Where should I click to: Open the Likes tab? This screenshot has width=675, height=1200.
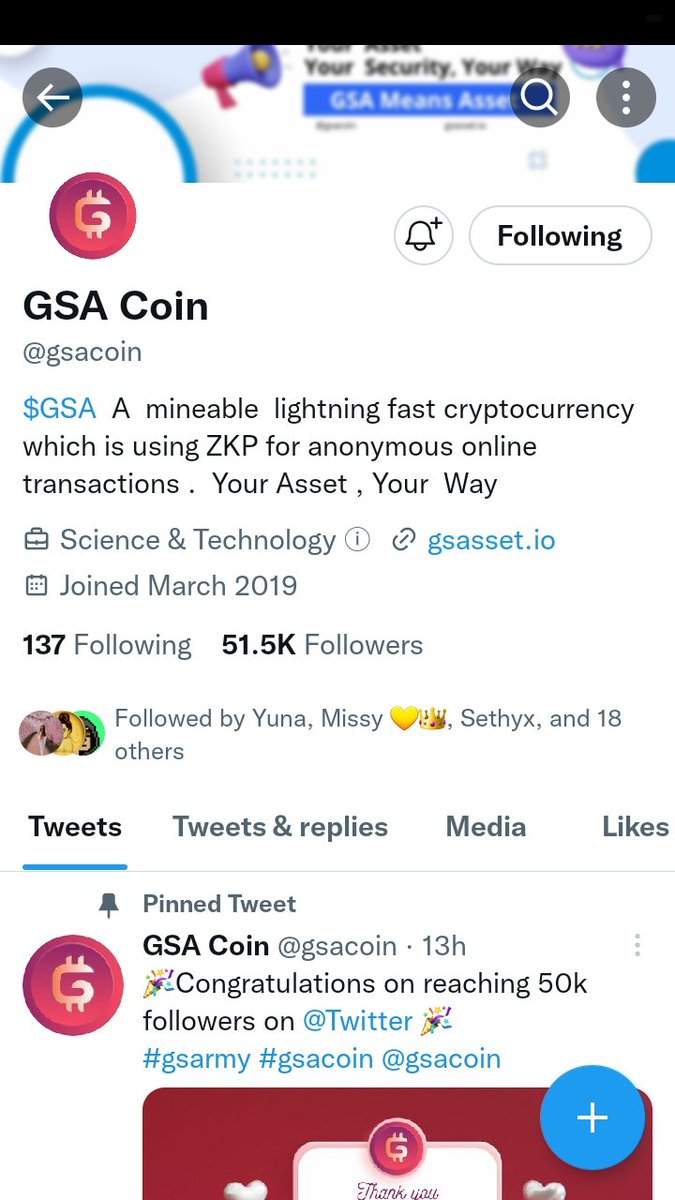(635, 827)
